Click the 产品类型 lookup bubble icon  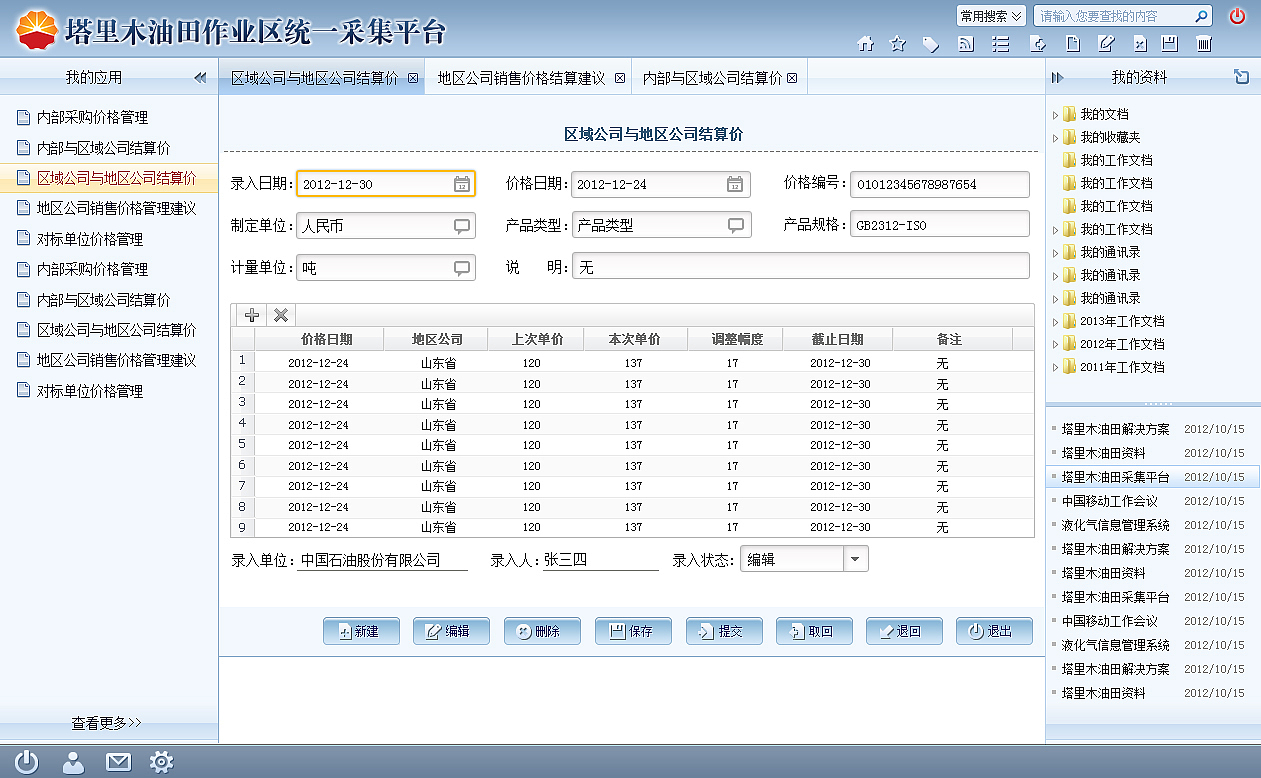735,226
